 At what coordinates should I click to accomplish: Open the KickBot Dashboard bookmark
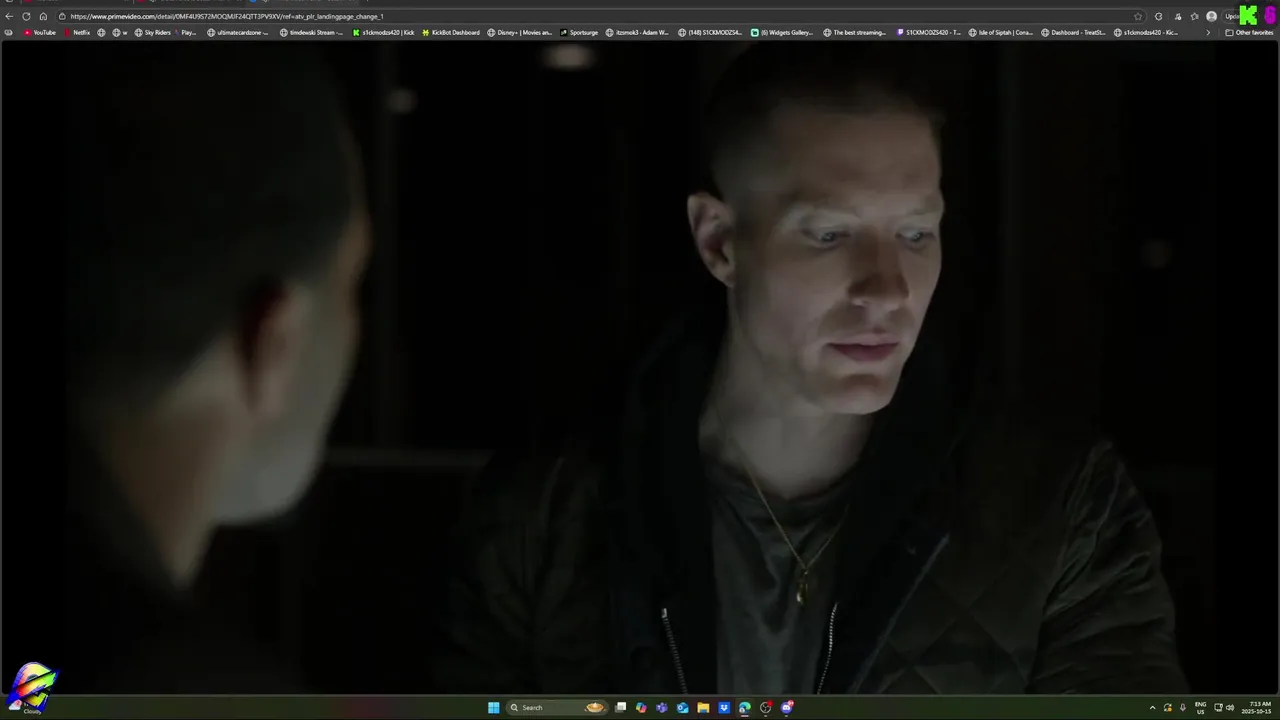(x=451, y=33)
